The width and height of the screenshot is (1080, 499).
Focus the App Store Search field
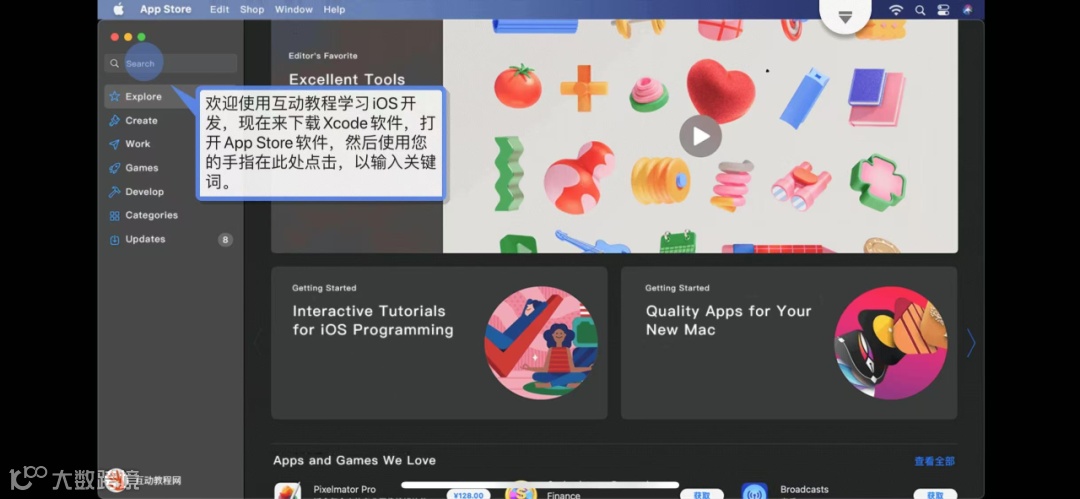tap(171, 63)
